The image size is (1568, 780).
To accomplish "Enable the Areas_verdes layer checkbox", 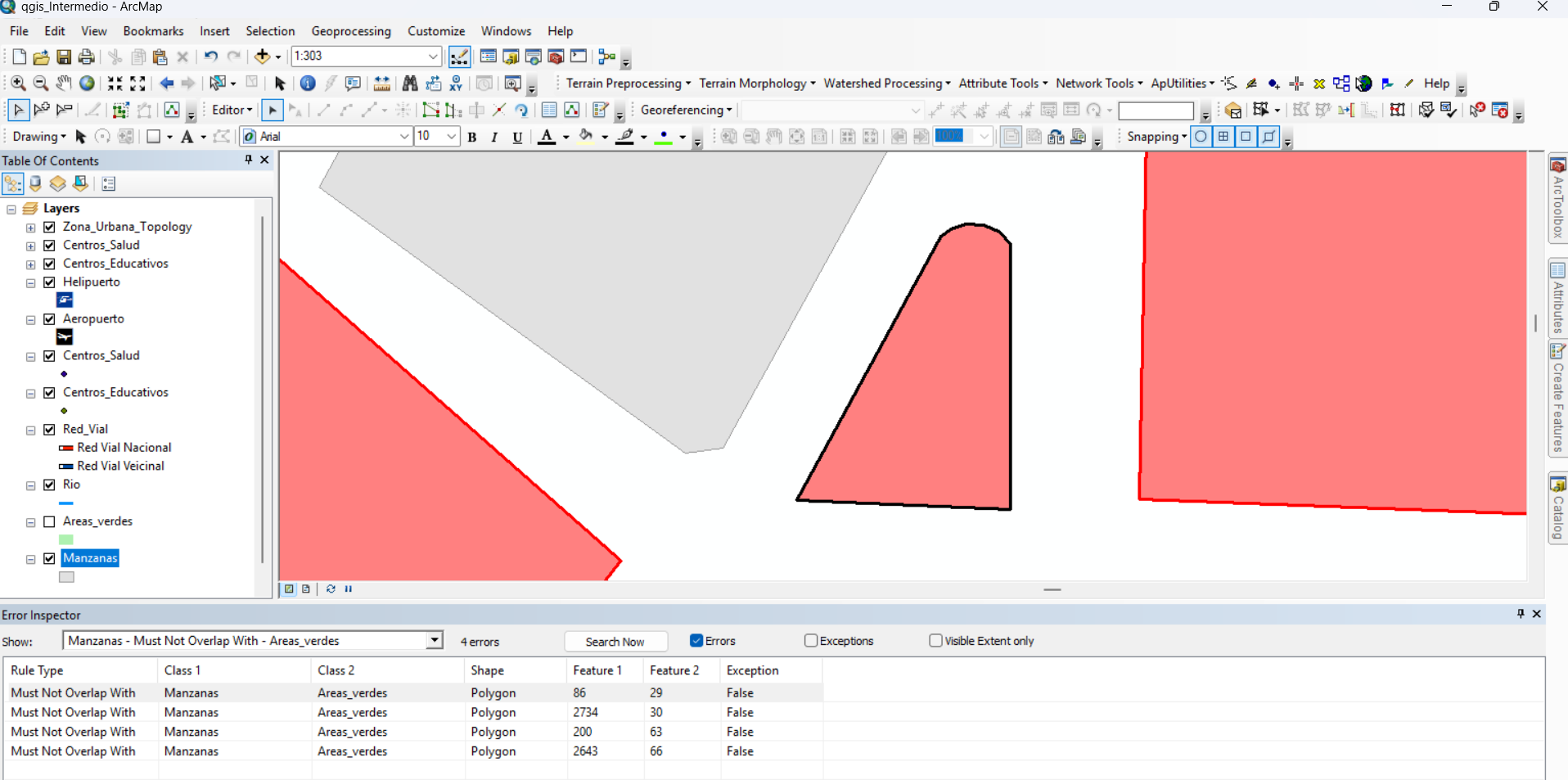I will point(49,521).
